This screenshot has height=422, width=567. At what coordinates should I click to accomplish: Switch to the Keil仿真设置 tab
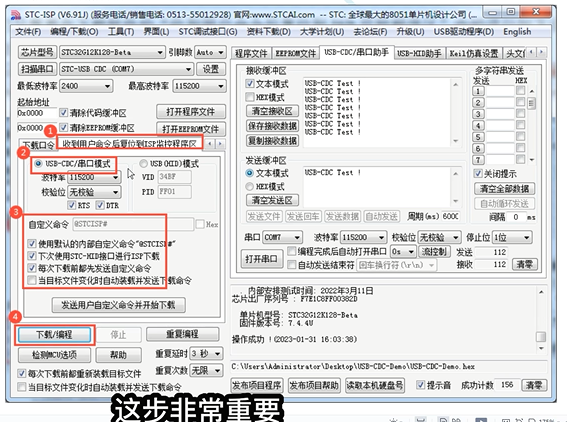coord(473,54)
